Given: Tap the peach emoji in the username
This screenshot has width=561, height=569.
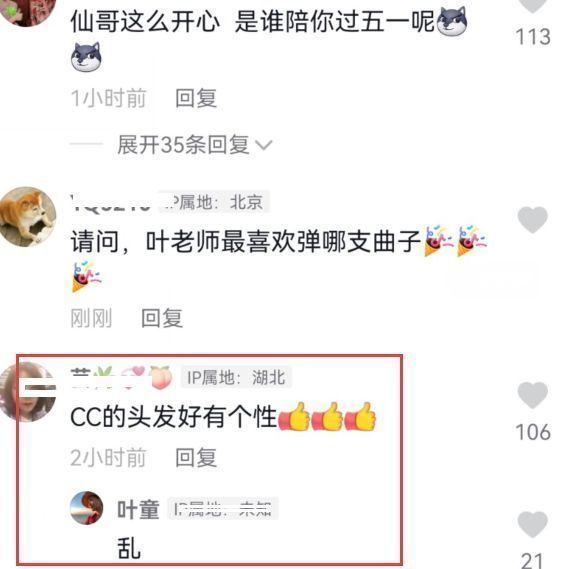Looking at the screenshot, I should tap(160, 378).
